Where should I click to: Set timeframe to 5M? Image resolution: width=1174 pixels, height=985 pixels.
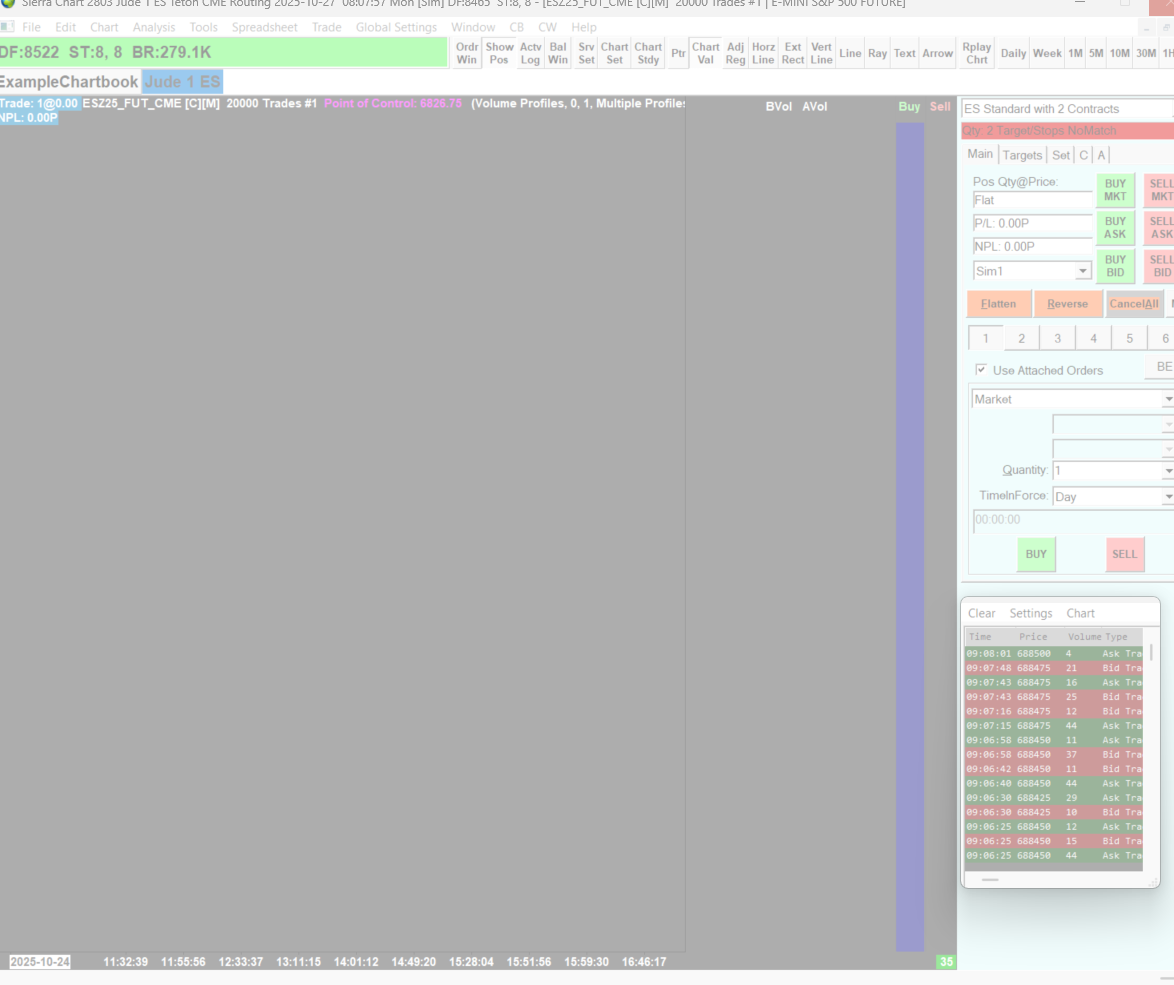point(1096,53)
